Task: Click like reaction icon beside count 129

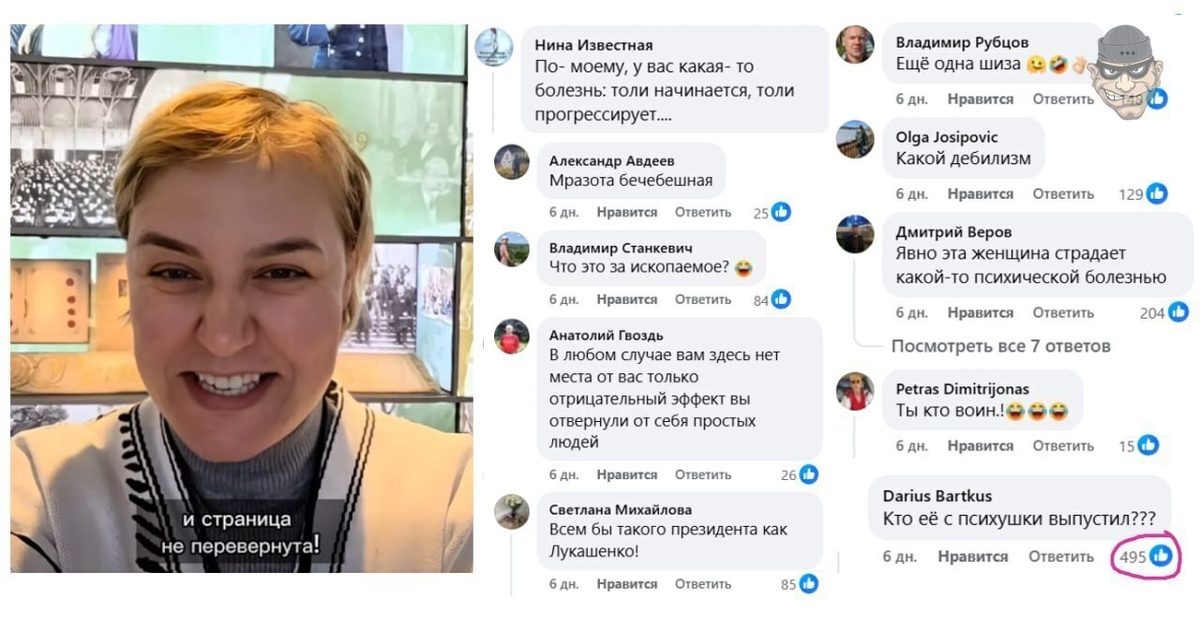Action: pos(1157,193)
